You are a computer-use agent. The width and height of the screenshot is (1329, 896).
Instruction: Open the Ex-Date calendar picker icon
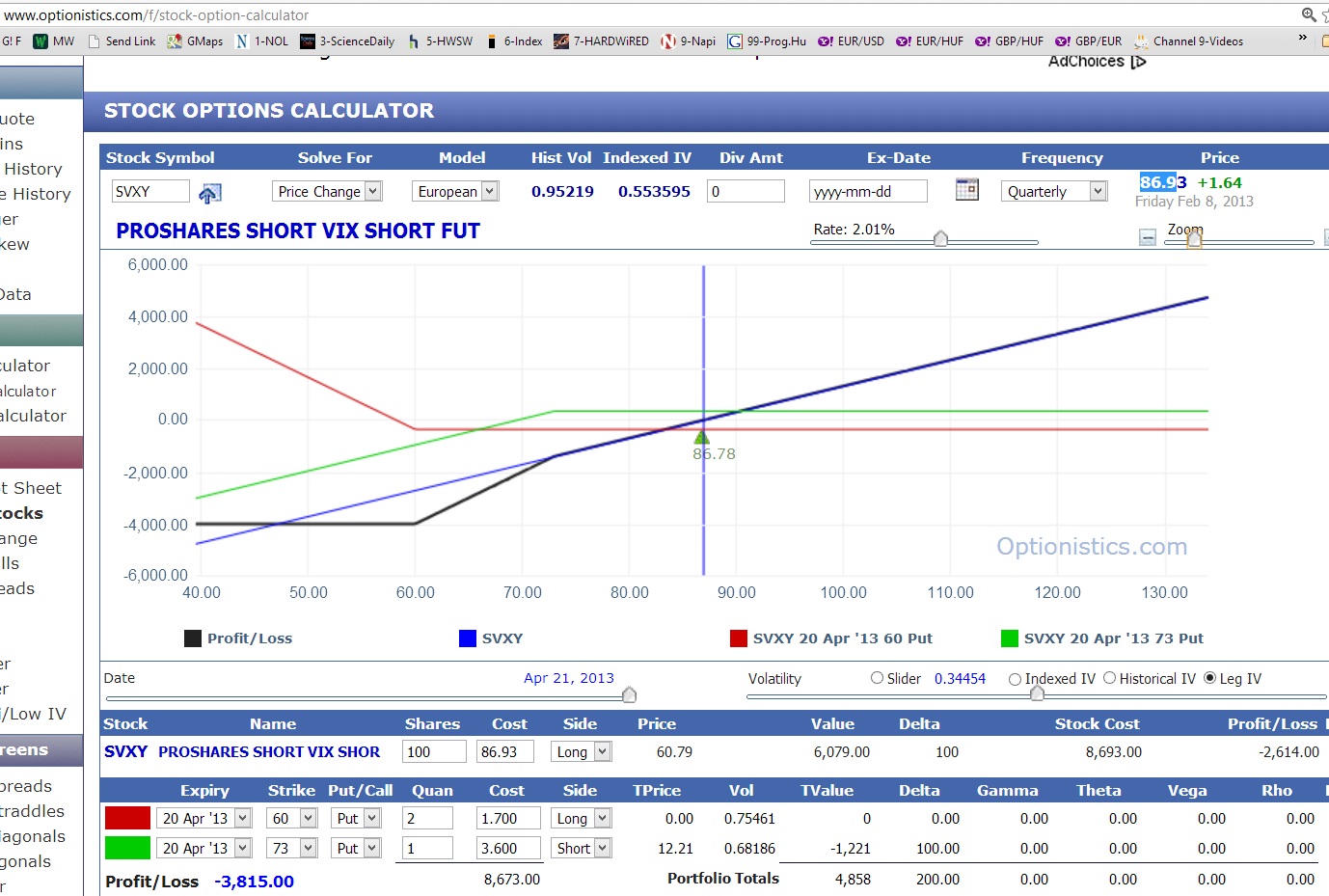(966, 190)
